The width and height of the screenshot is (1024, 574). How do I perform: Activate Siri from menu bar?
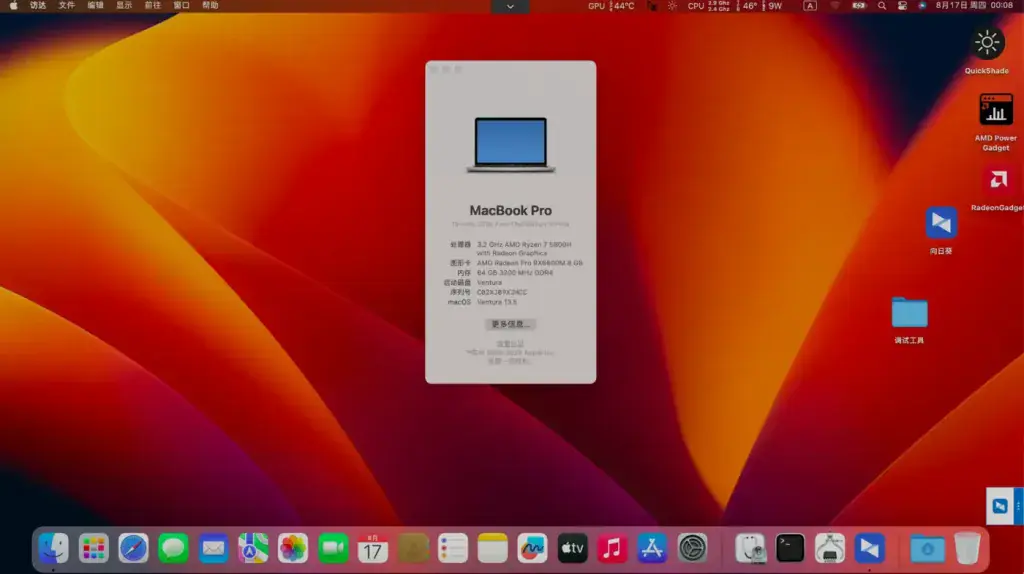click(x=922, y=5)
